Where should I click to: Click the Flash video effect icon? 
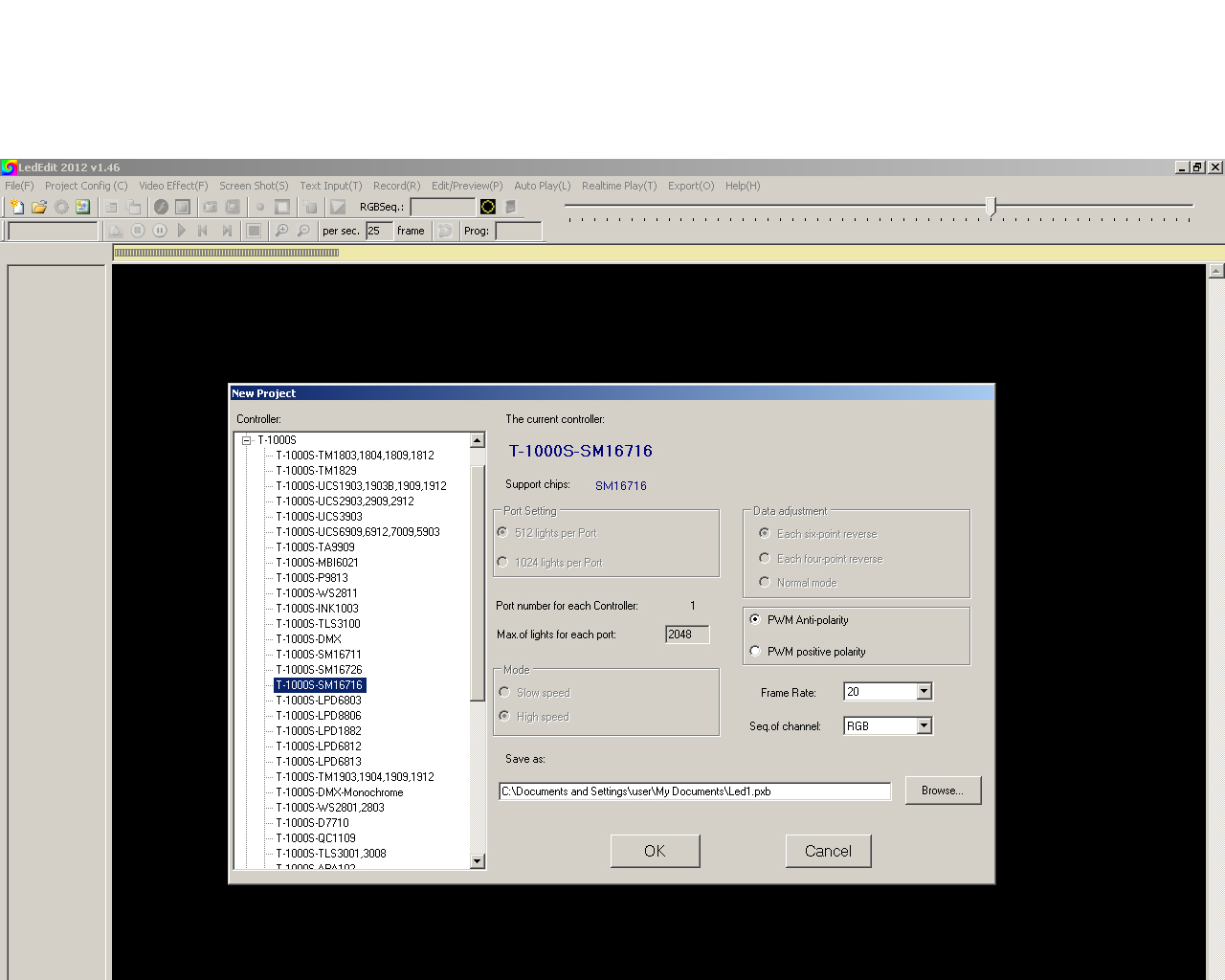click(x=161, y=207)
